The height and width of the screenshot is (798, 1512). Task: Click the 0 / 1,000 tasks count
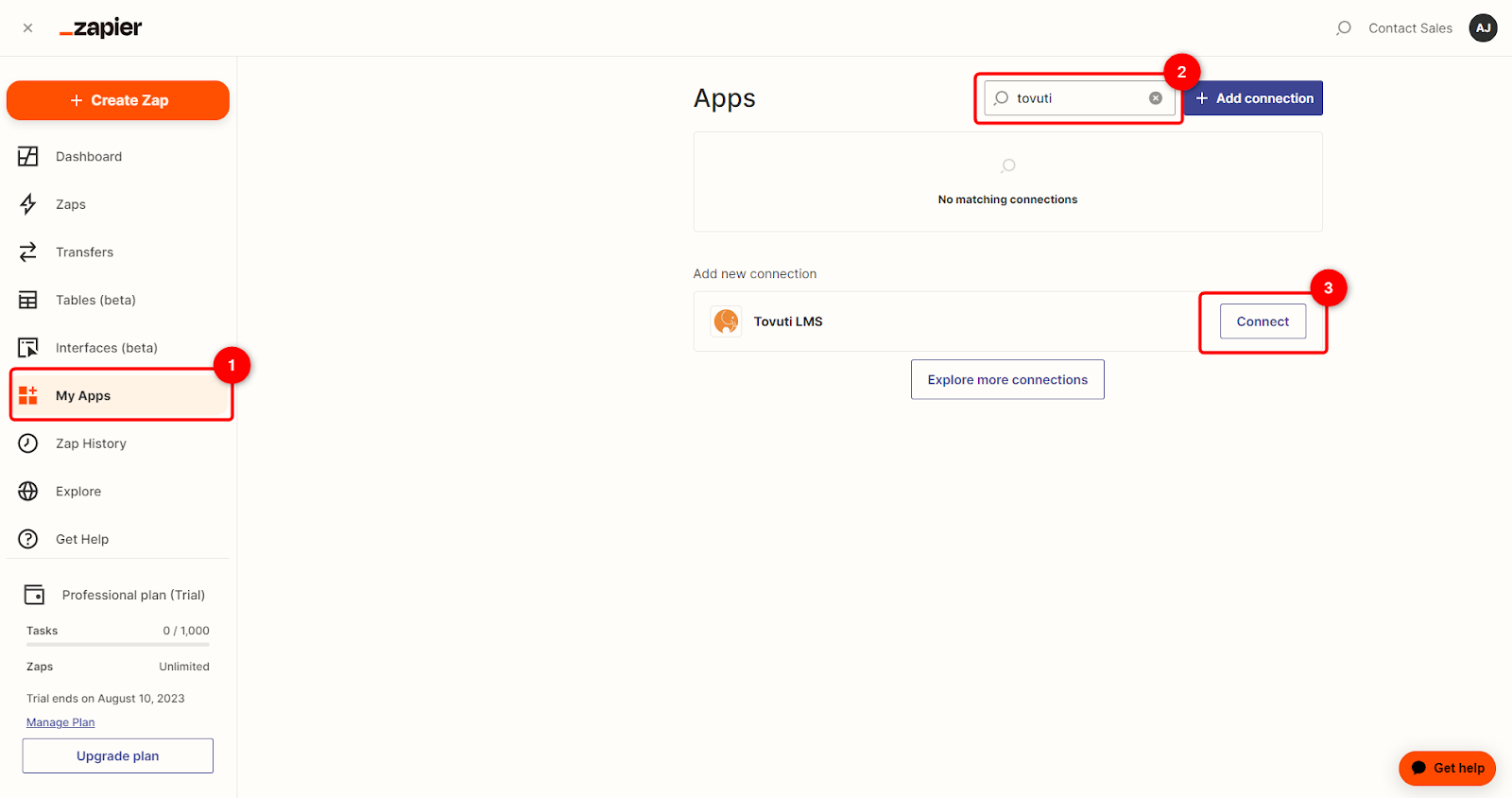tap(186, 631)
